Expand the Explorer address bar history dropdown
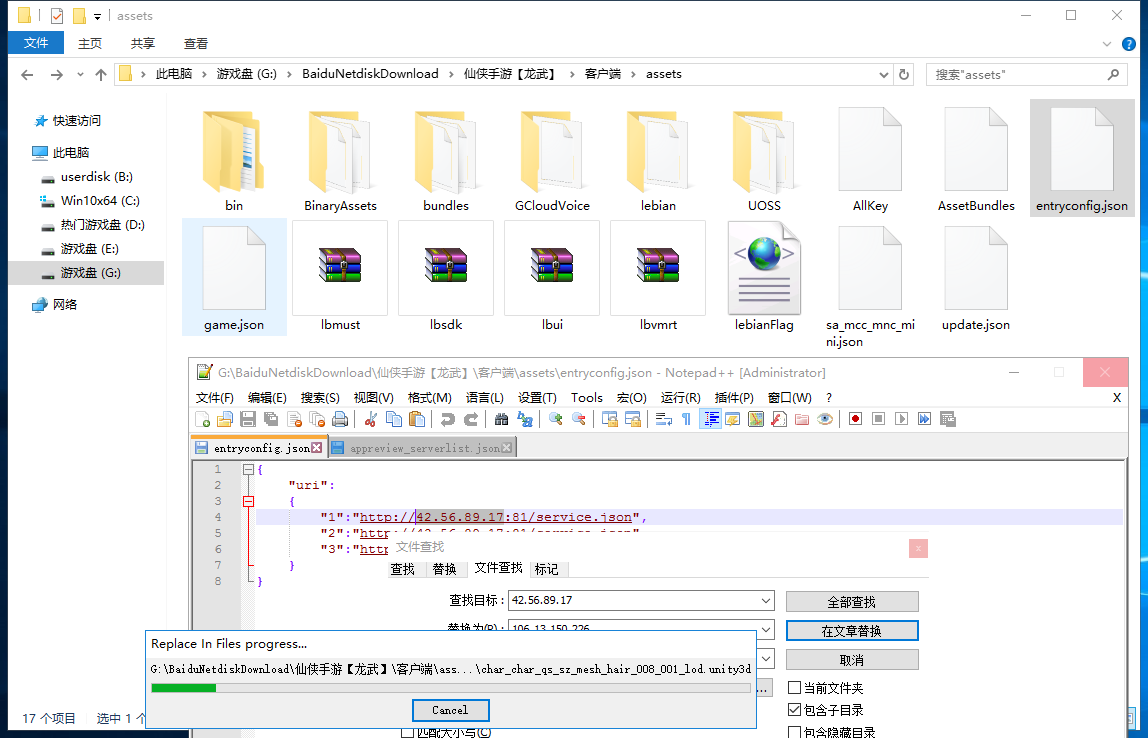The image size is (1148, 738). click(x=884, y=74)
